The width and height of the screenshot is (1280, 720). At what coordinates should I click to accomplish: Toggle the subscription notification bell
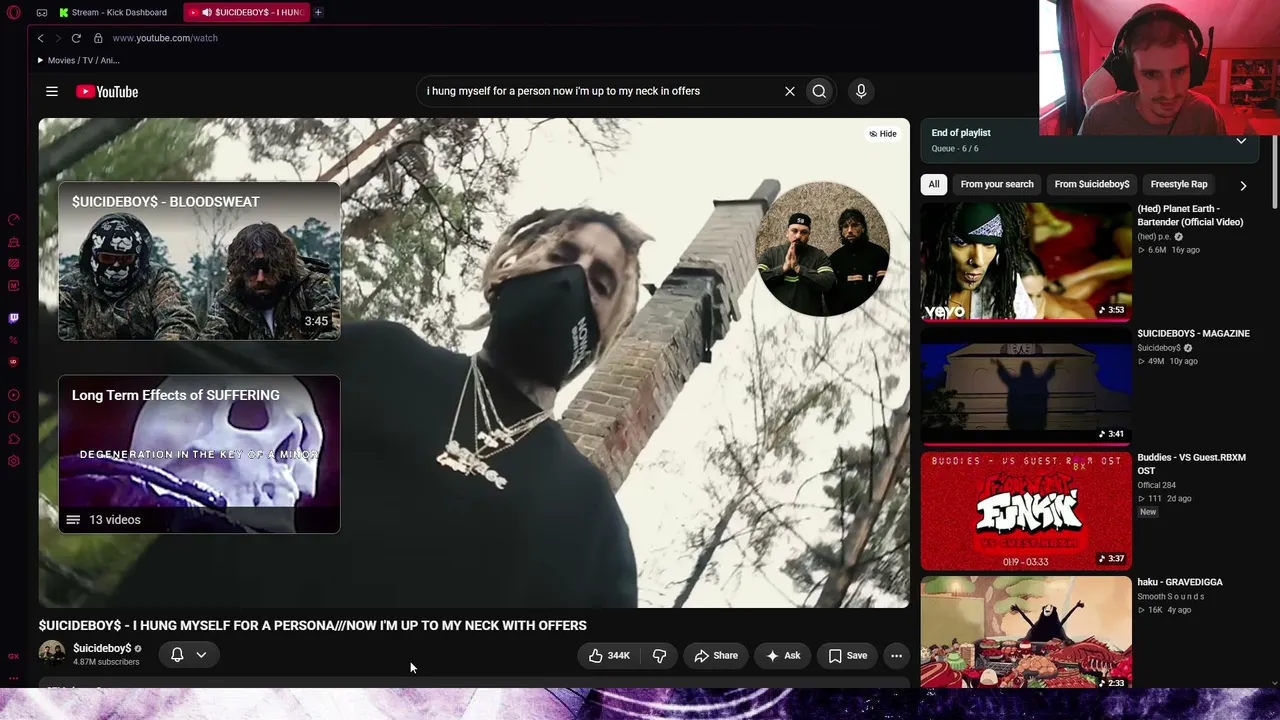(177, 655)
